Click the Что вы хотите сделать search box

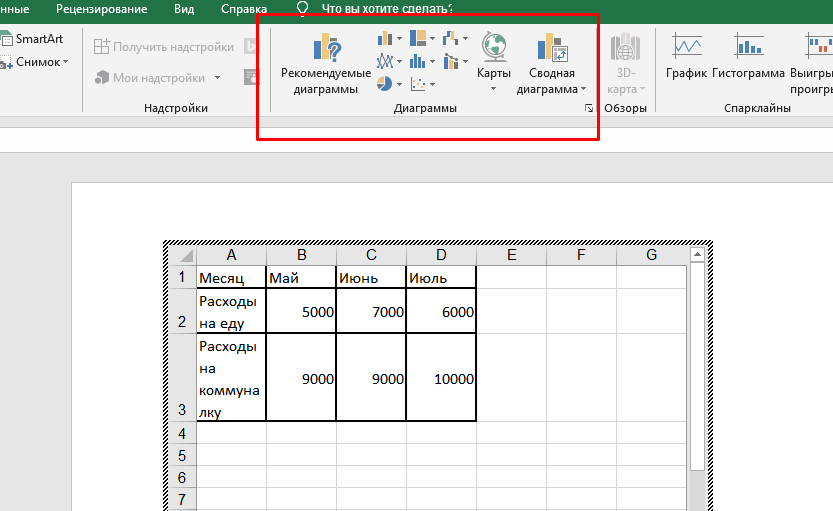coord(386,9)
